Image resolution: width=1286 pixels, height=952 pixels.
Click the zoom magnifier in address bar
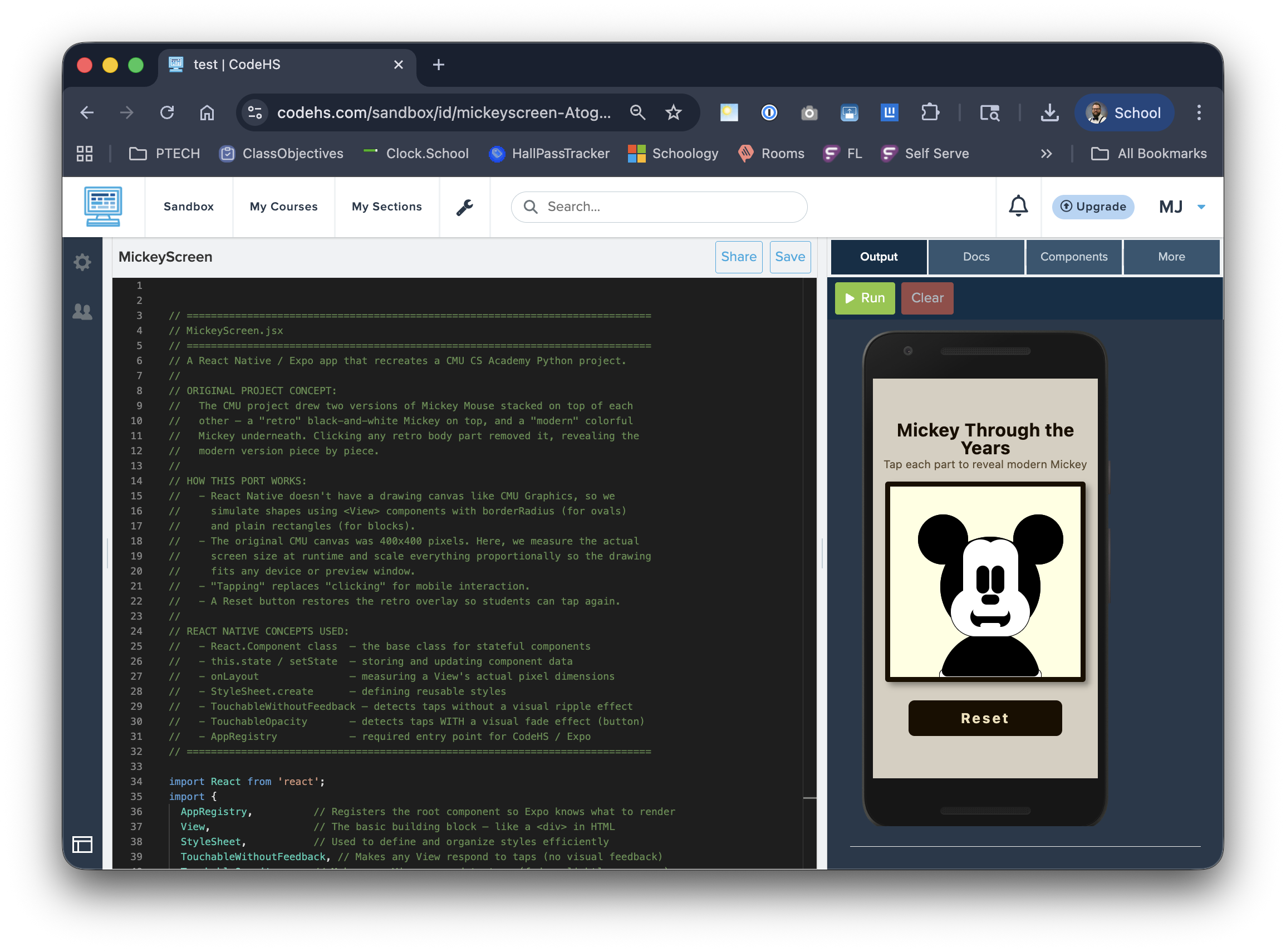637,112
